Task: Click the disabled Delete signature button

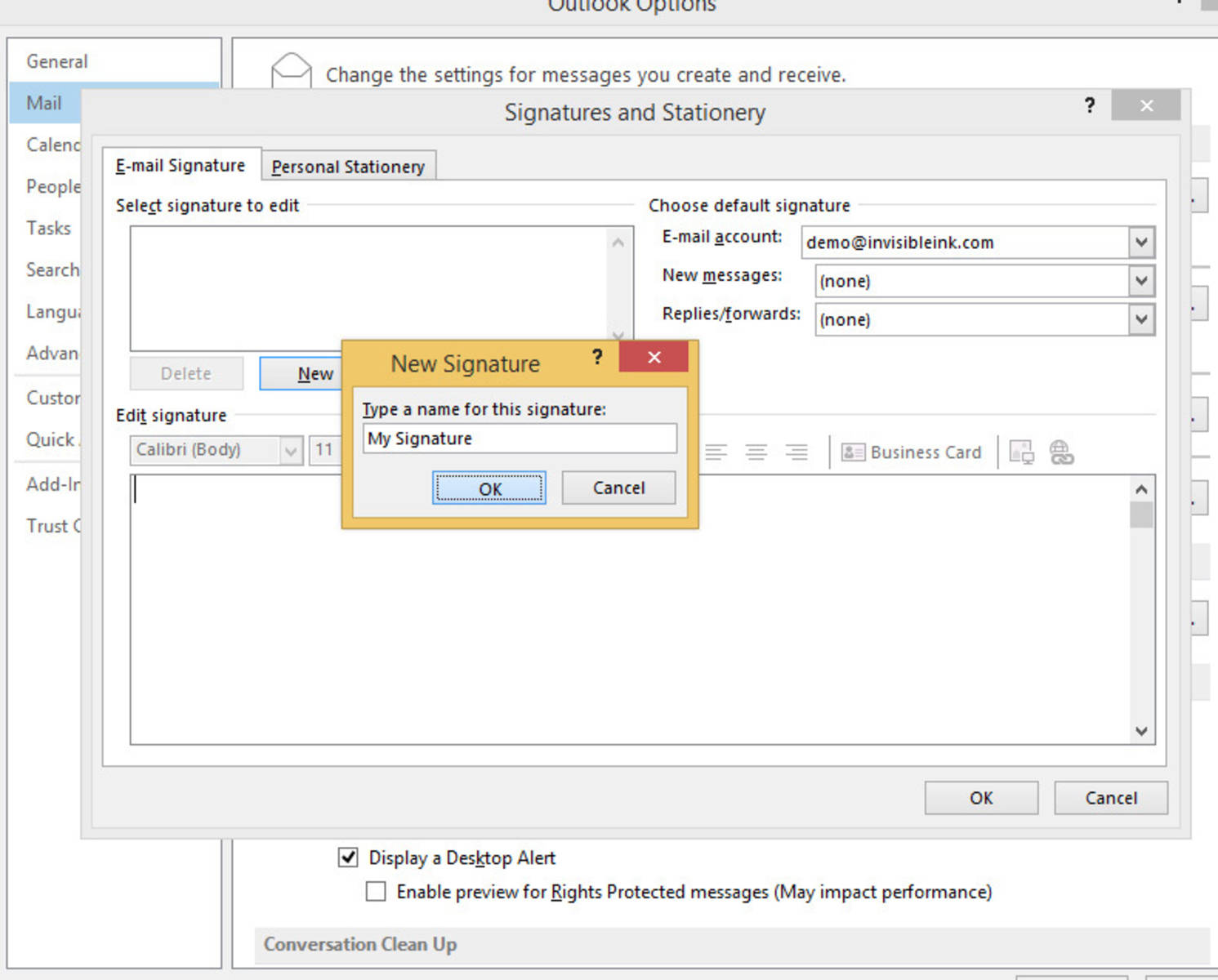Action: (186, 373)
